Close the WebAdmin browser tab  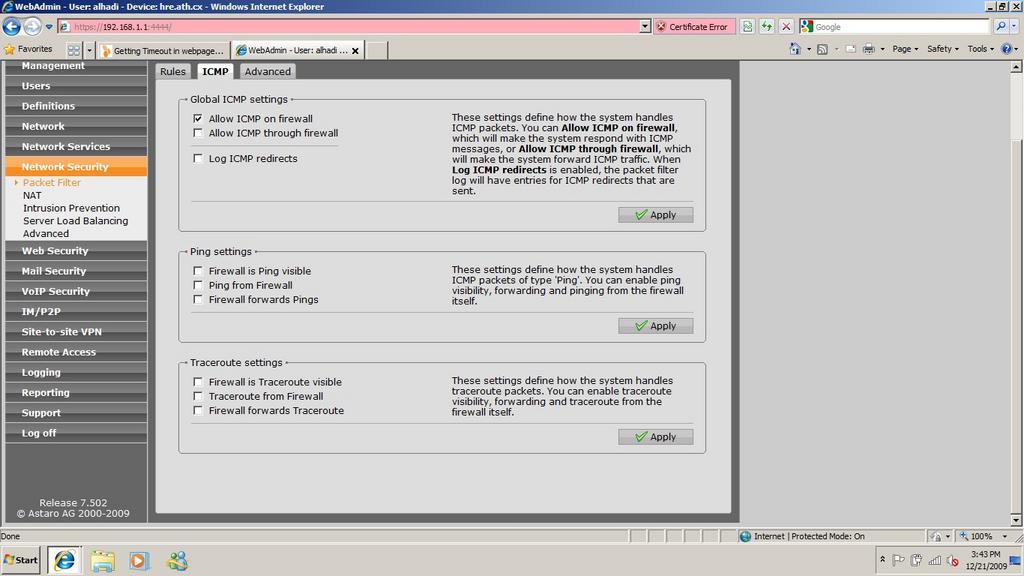tap(355, 50)
